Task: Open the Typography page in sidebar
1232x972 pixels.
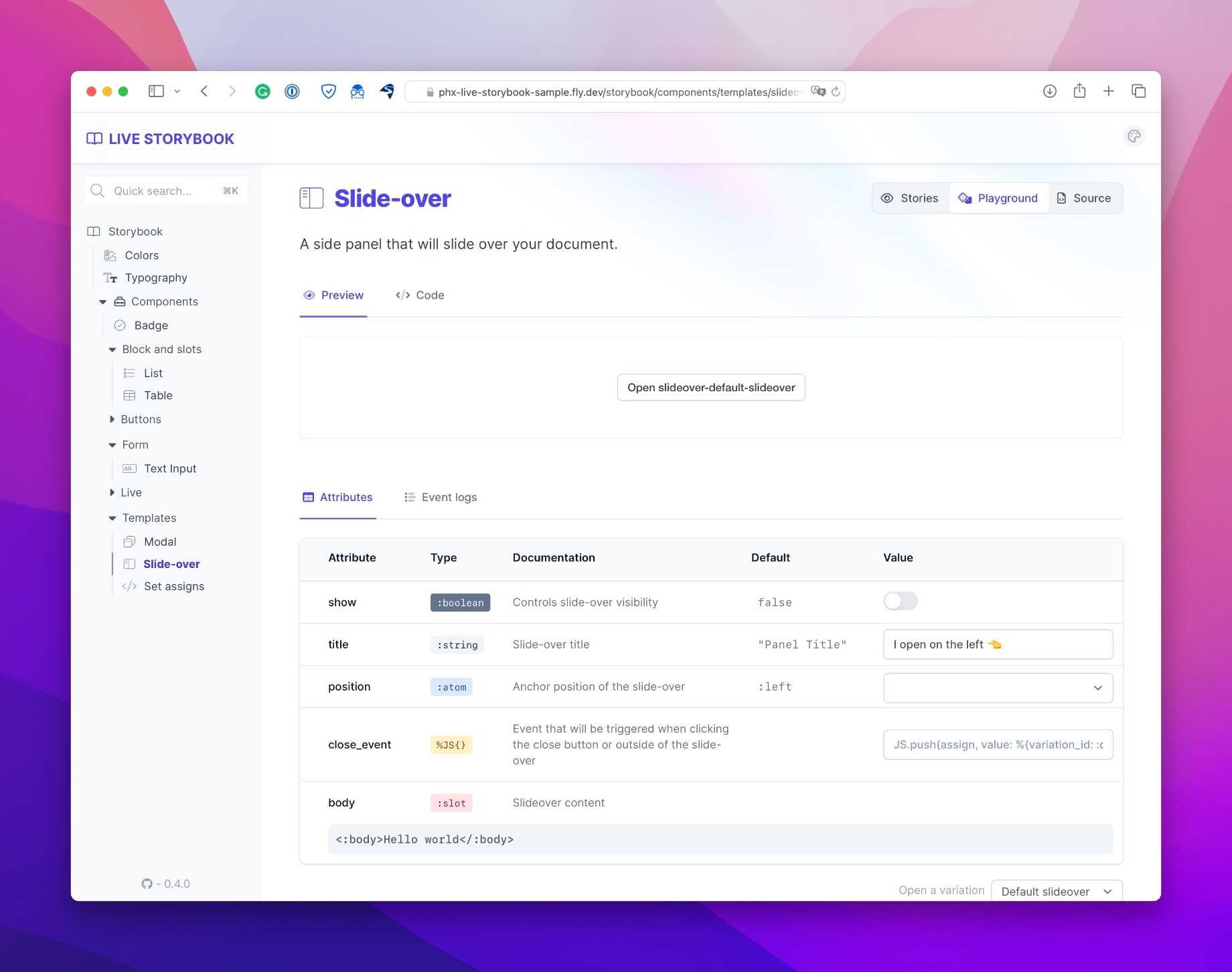Action: pyautogui.click(x=156, y=277)
